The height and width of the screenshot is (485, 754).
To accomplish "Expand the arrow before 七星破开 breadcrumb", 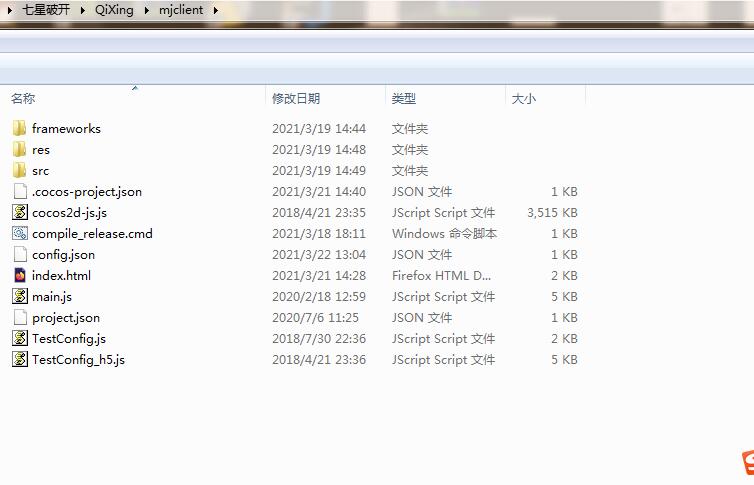I will (x=10, y=10).
